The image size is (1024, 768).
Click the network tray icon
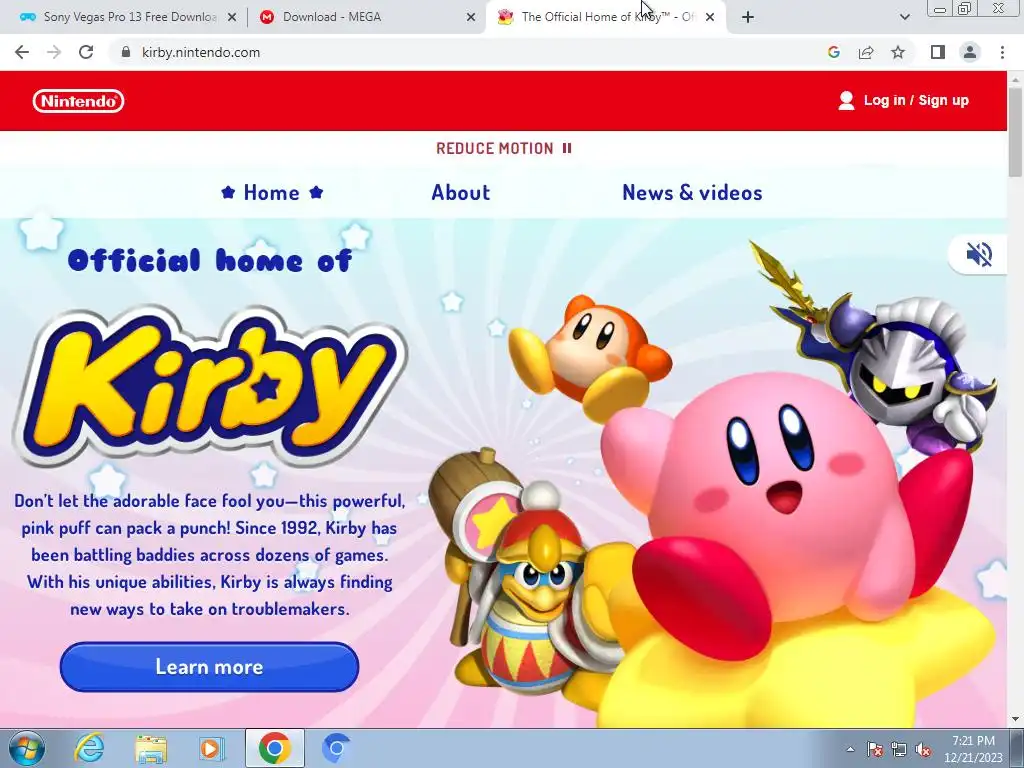(x=899, y=749)
